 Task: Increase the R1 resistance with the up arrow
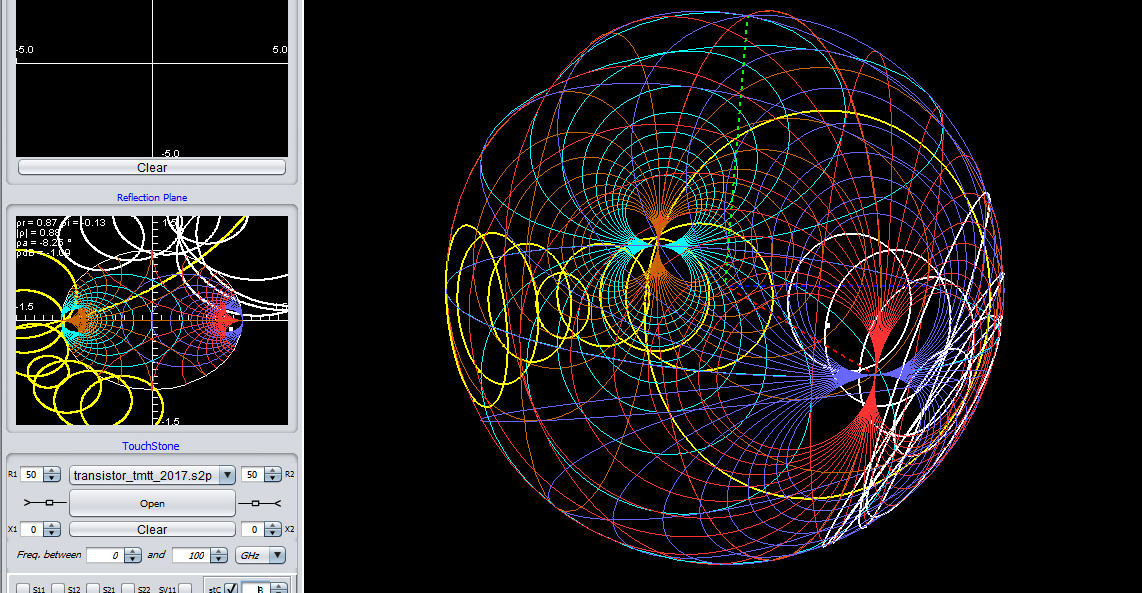point(52,471)
